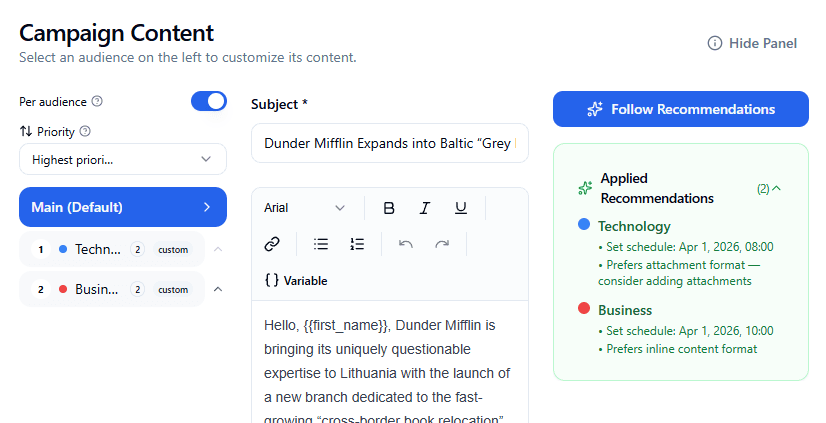Insert a bulleted list
The height and width of the screenshot is (423, 826).
[x=321, y=244]
